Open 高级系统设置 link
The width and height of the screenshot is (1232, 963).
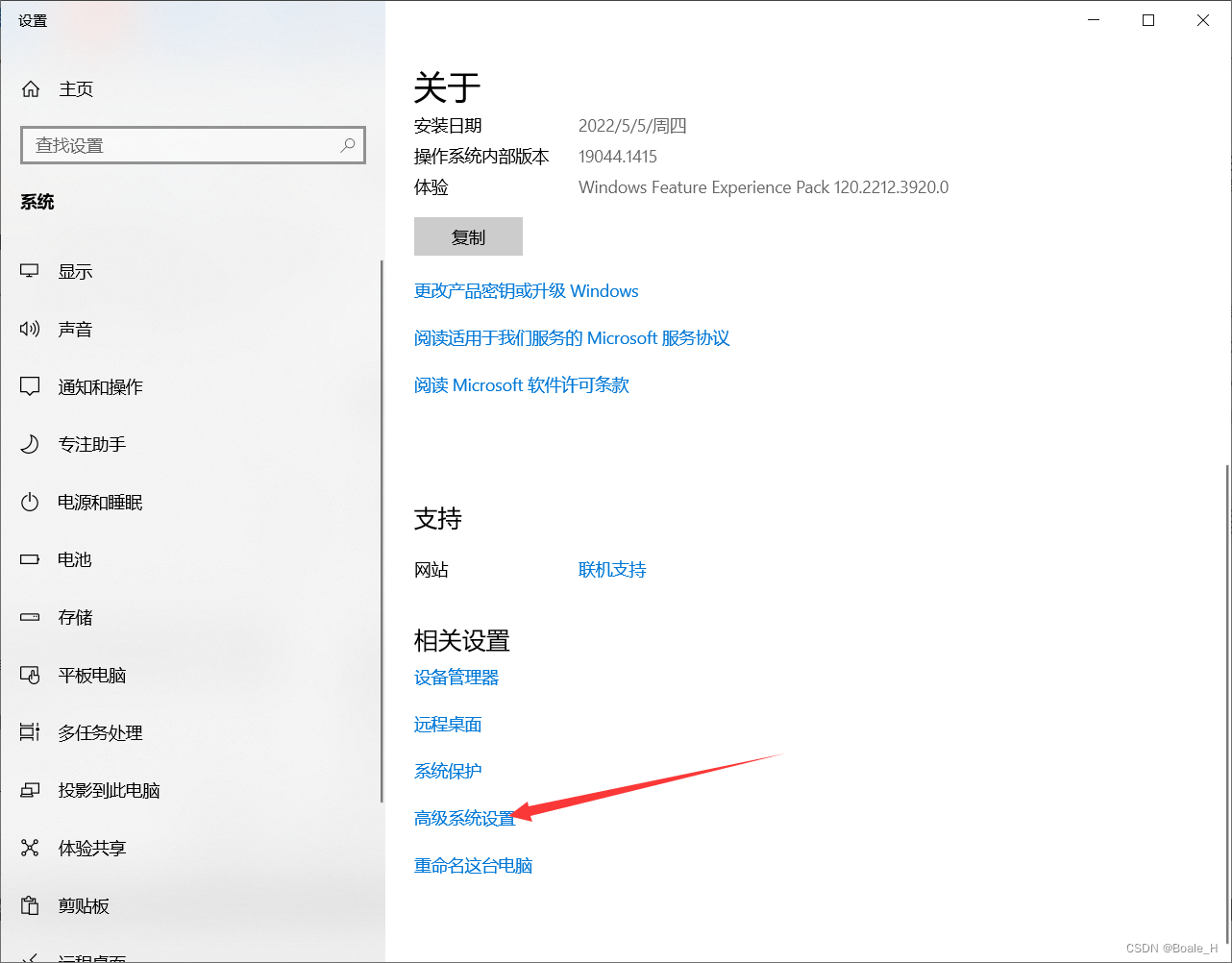click(465, 819)
